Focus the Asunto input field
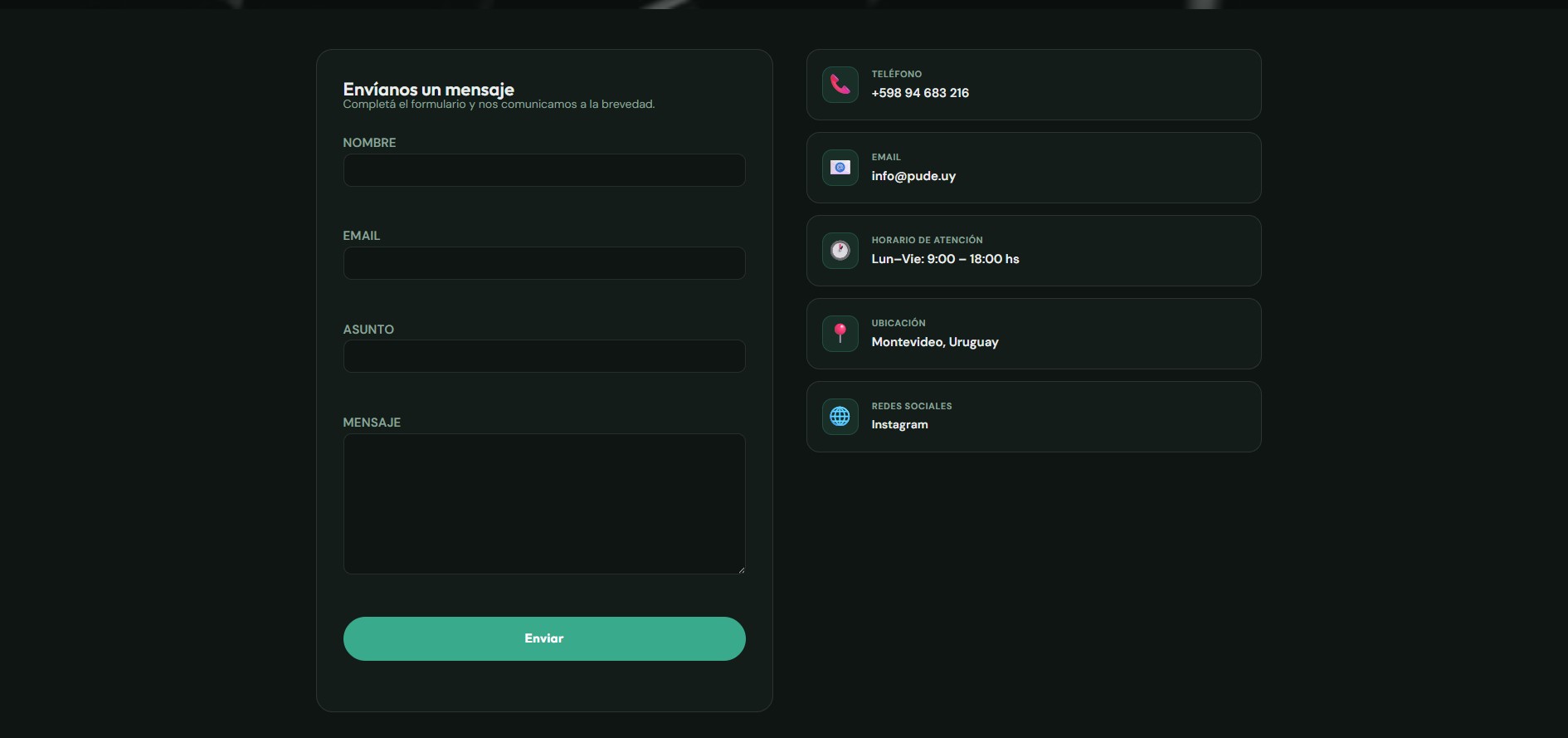This screenshot has width=1568, height=738. (x=544, y=356)
